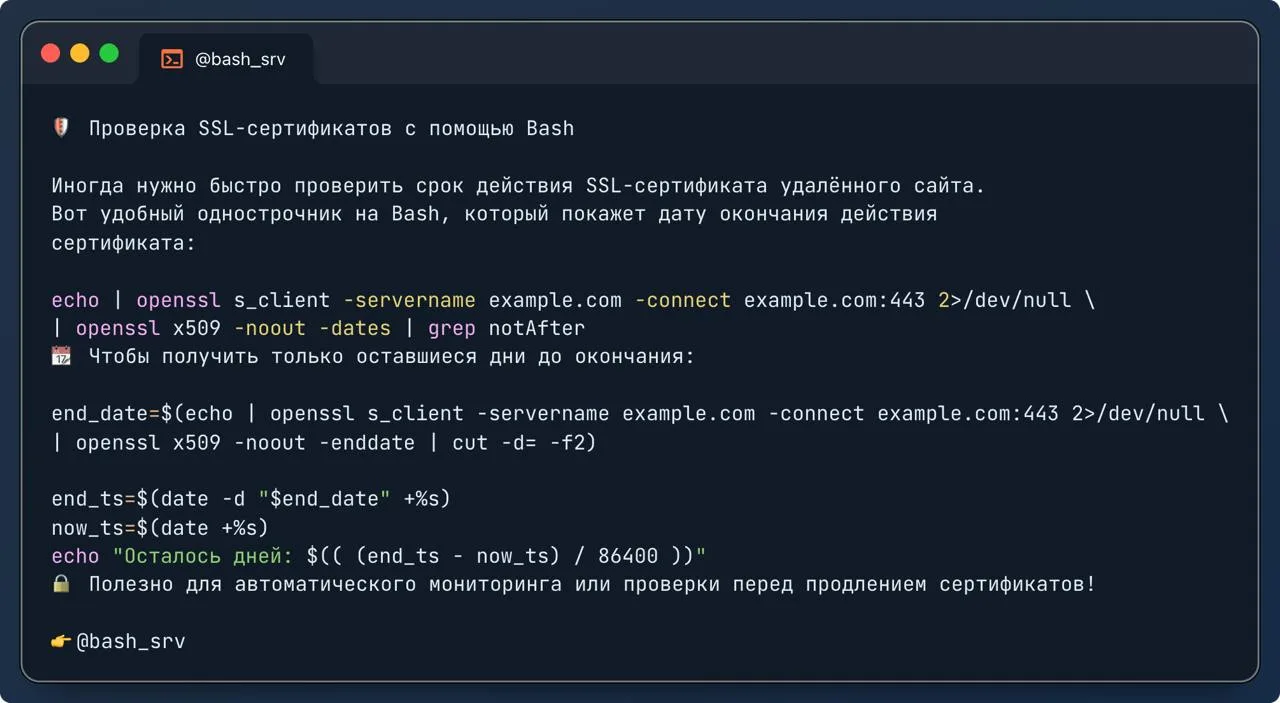Click the title 'Проверка SSL-сертификатов с помощью Bash'
Viewport: 1280px width, 703px height.
point(331,128)
